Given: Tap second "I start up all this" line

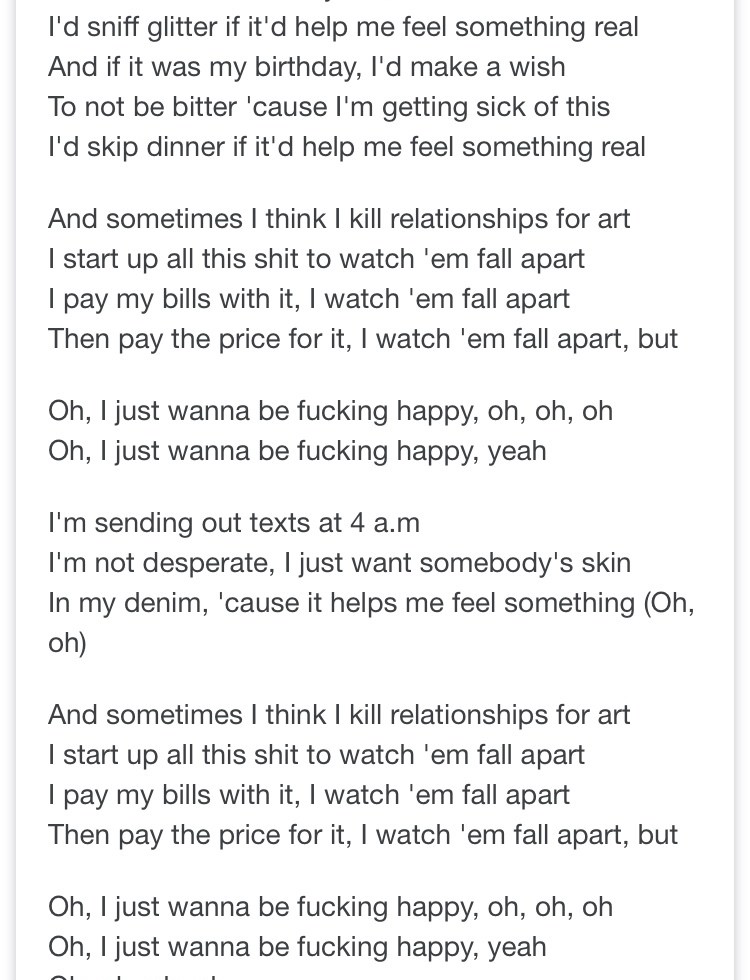Looking at the screenshot, I should point(316,755).
